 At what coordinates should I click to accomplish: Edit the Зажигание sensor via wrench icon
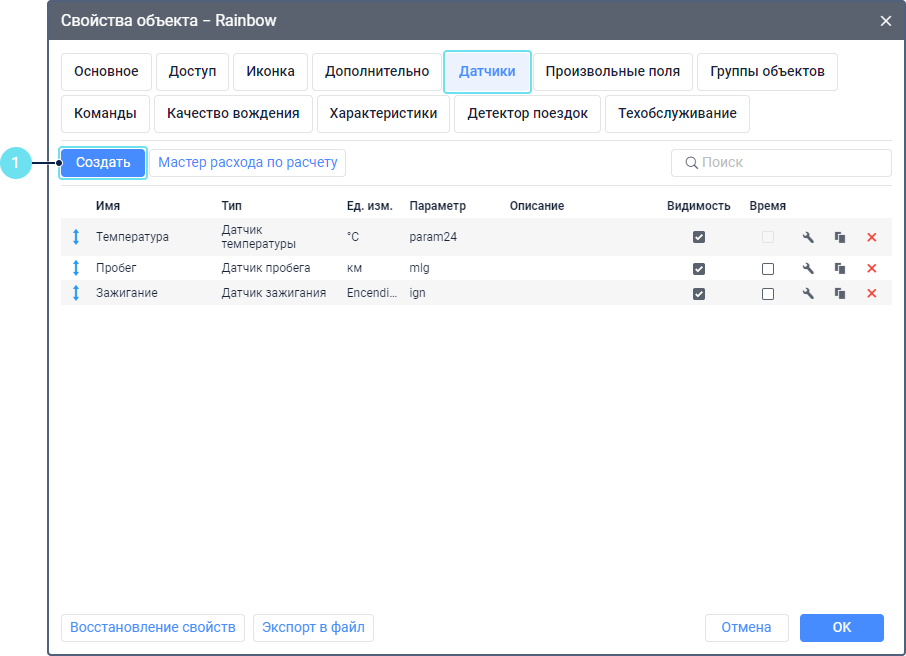[x=808, y=294]
